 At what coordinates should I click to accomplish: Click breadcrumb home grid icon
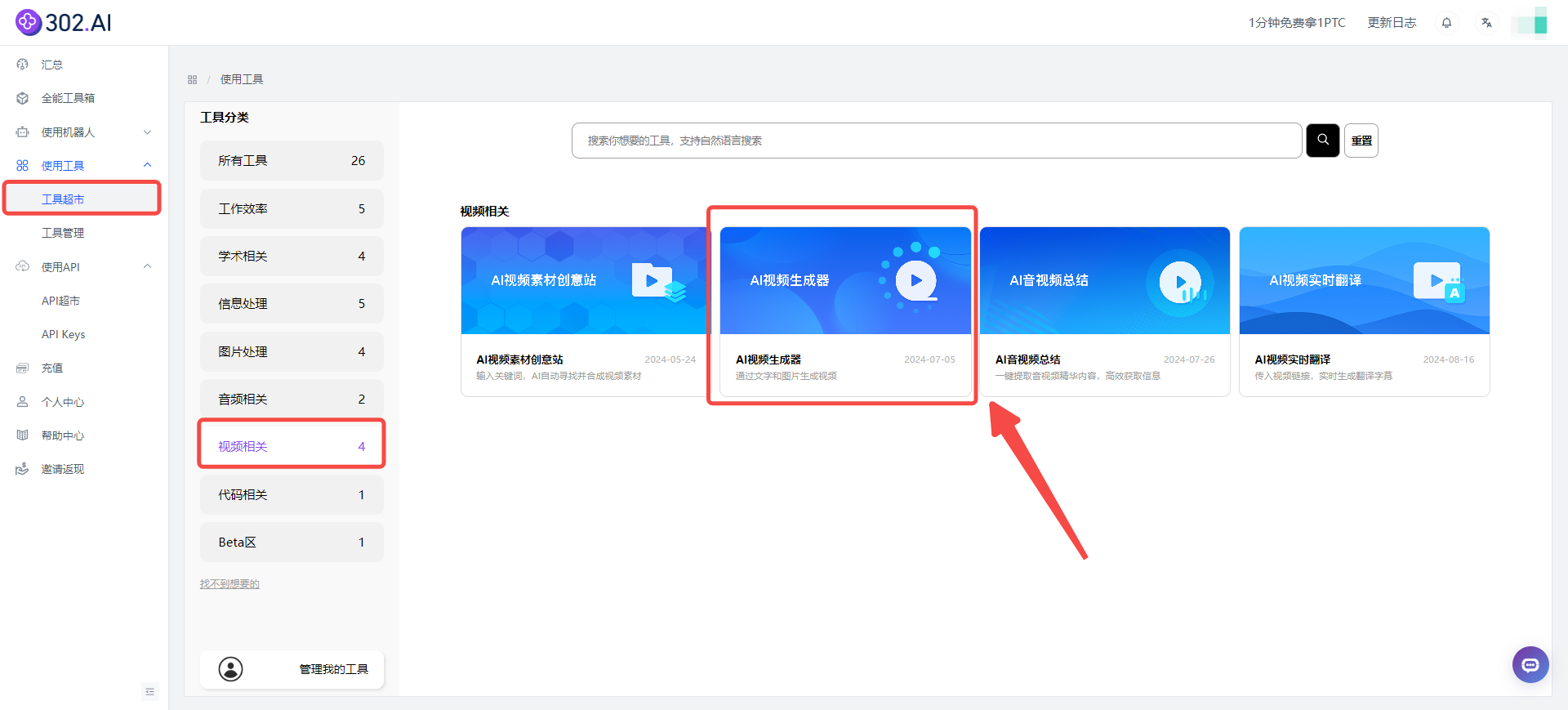pos(193,79)
